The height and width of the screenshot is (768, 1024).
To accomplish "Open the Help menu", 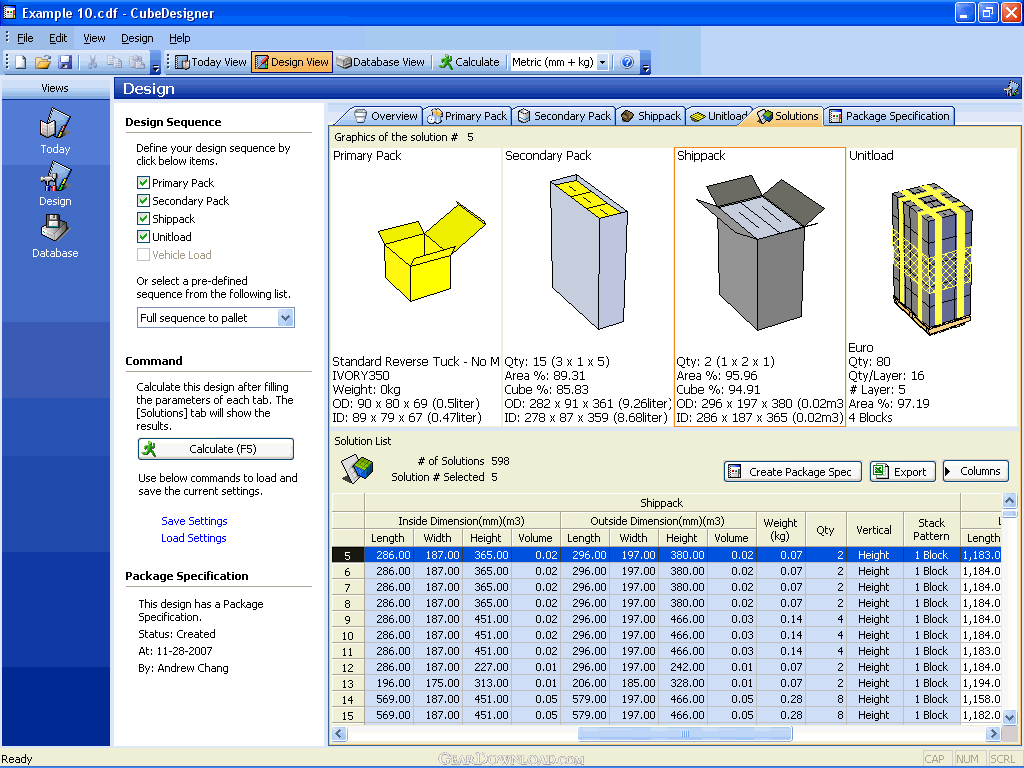I will click(180, 38).
